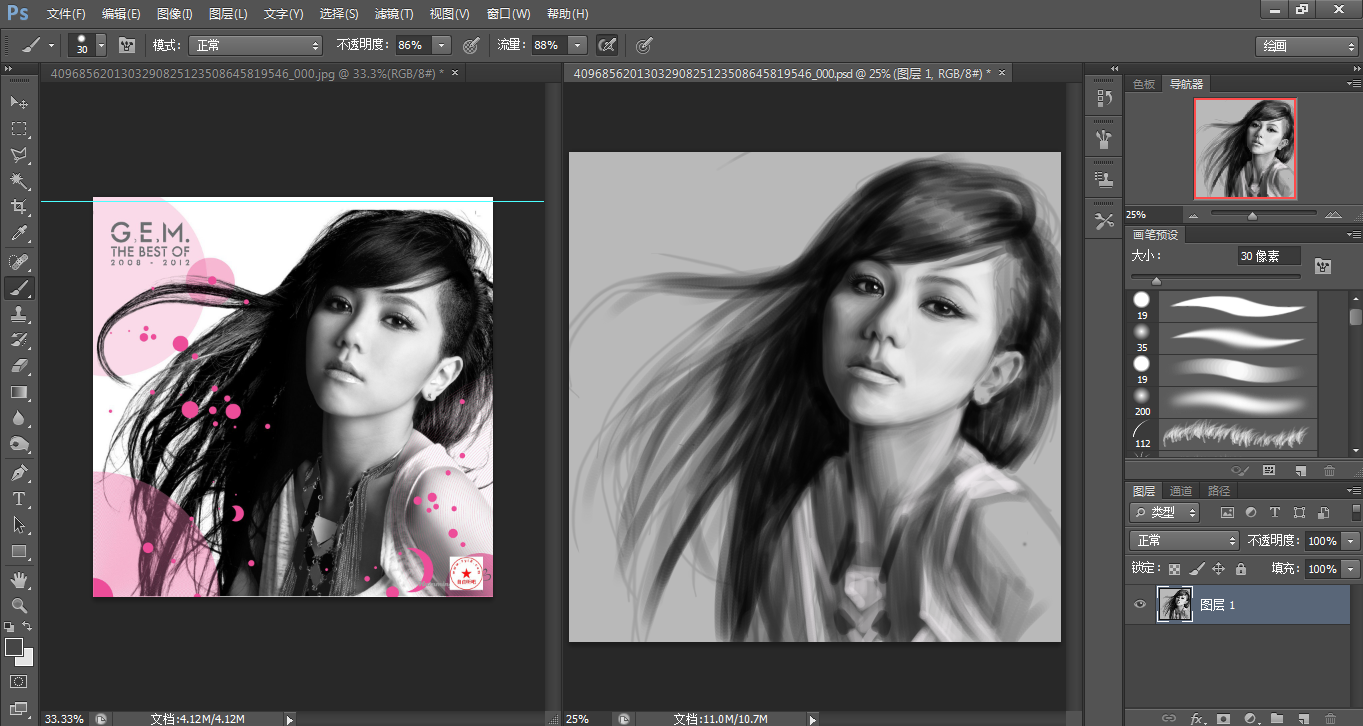The image size is (1363, 726).
Task: Select the Blur tool
Action: tap(19, 418)
